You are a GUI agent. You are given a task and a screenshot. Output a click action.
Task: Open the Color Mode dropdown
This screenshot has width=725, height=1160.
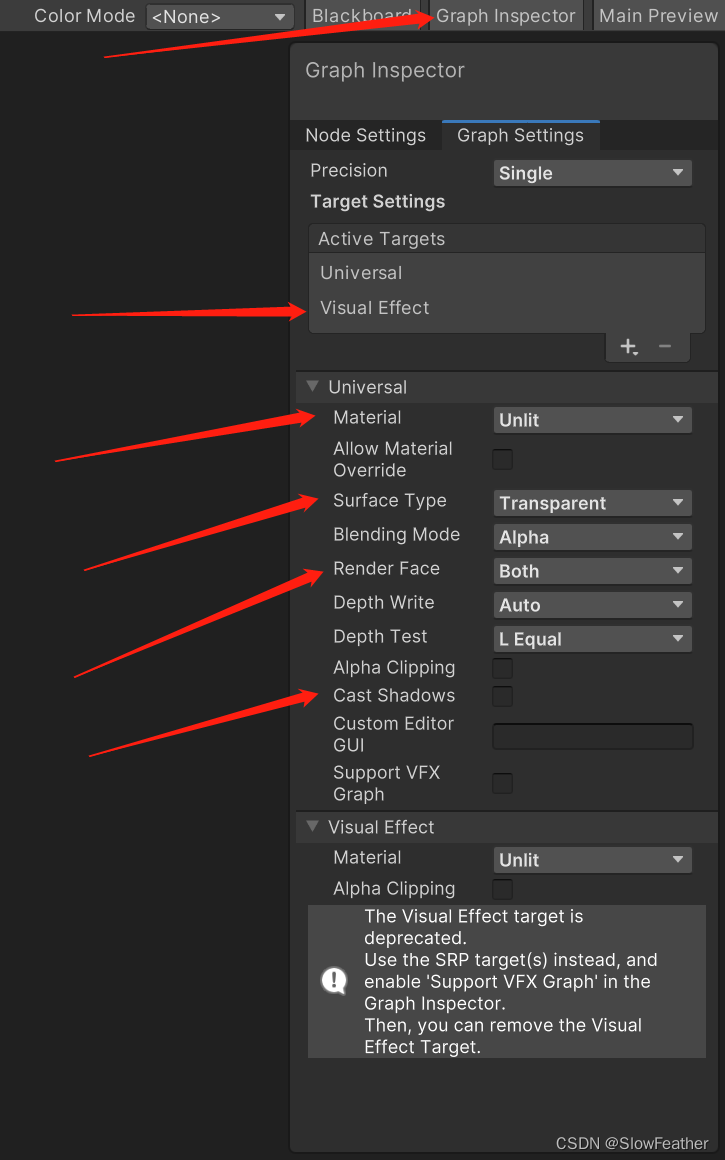219,15
